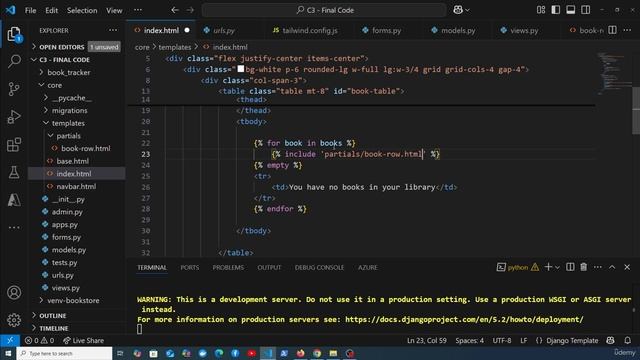Viewport: 640px width, 360px height.
Task: Open Run and Debug view
Action: [x=14, y=117]
